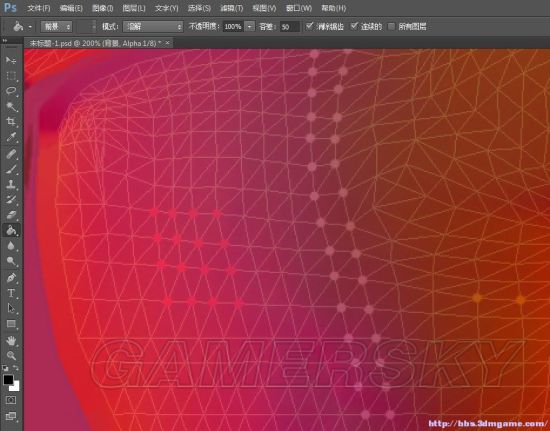The image size is (550, 431).
Task: Select the Eyedropper tool
Action: (x=11, y=137)
